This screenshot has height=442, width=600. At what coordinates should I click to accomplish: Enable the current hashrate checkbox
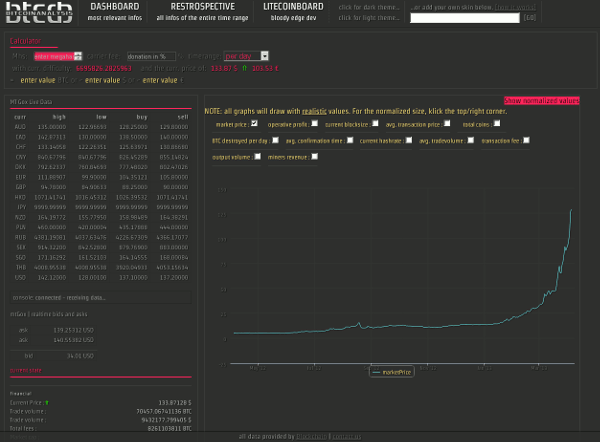[409, 140]
